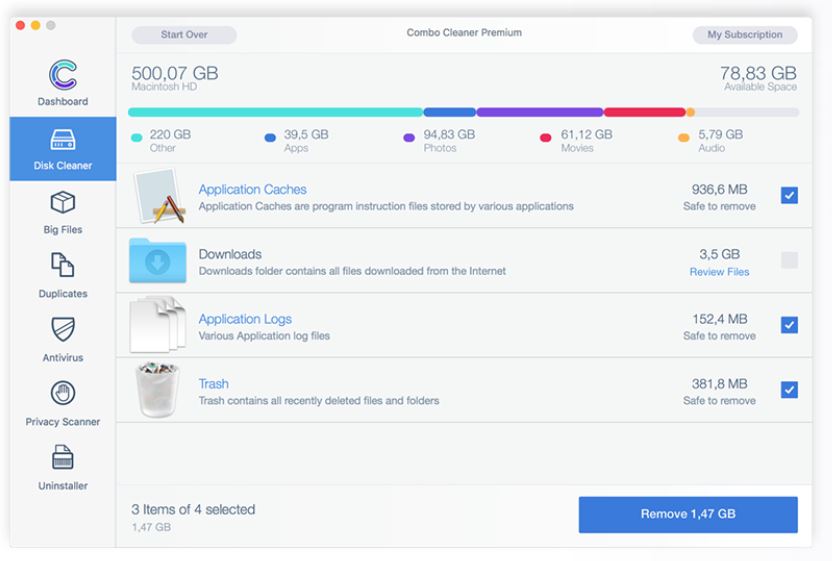Click the purple Photos storage bar segment
This screenshot has height=561, width=832.
point(539,112)
